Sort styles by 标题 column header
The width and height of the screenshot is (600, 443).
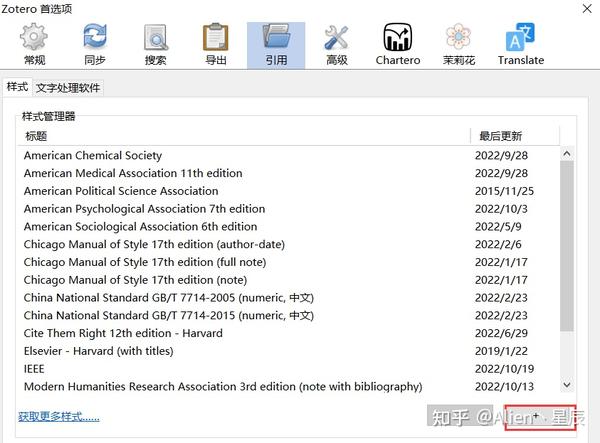point(244,136)
